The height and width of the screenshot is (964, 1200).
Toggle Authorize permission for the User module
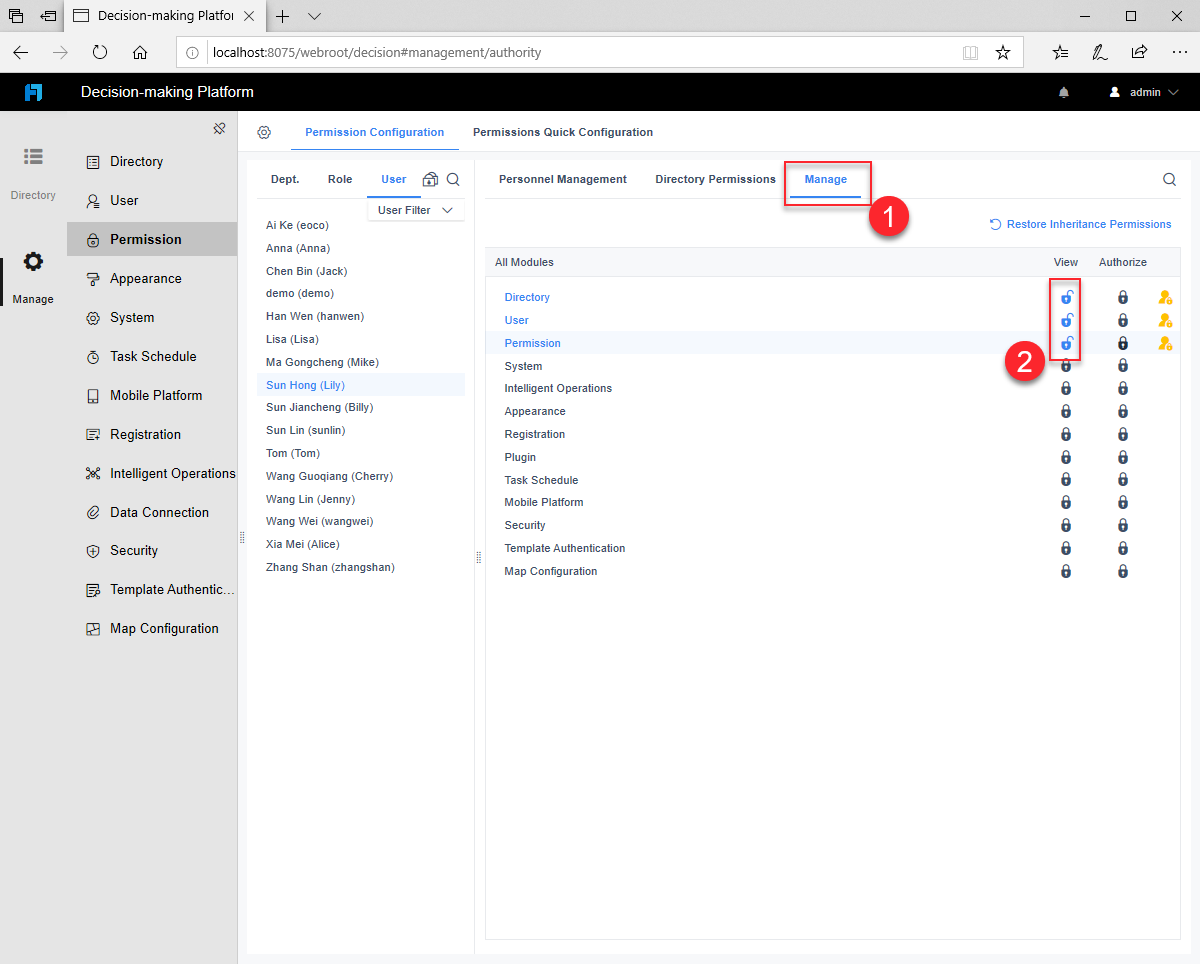pos(1165,319)
